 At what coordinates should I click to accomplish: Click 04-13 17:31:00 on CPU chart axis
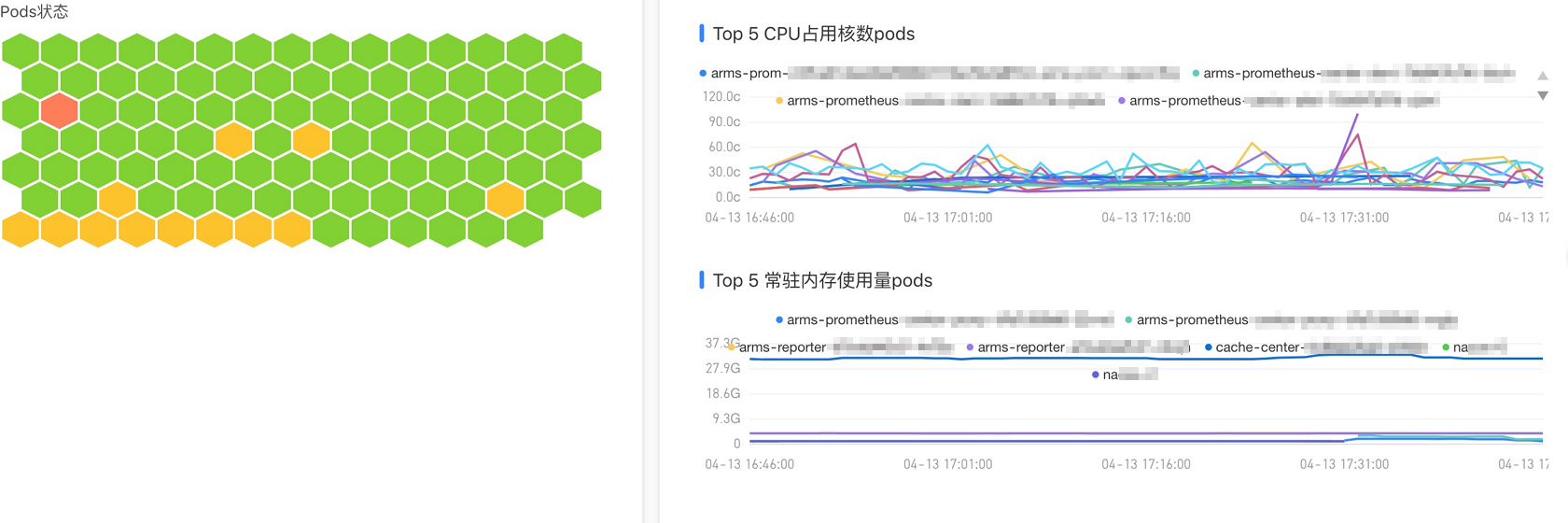(1345, 218)
